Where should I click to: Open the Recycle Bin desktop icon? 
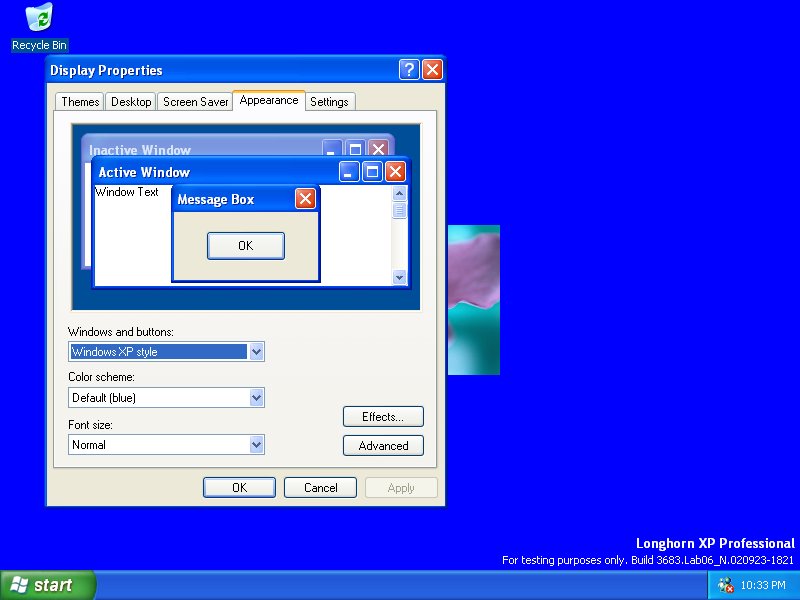coord(39,19)
